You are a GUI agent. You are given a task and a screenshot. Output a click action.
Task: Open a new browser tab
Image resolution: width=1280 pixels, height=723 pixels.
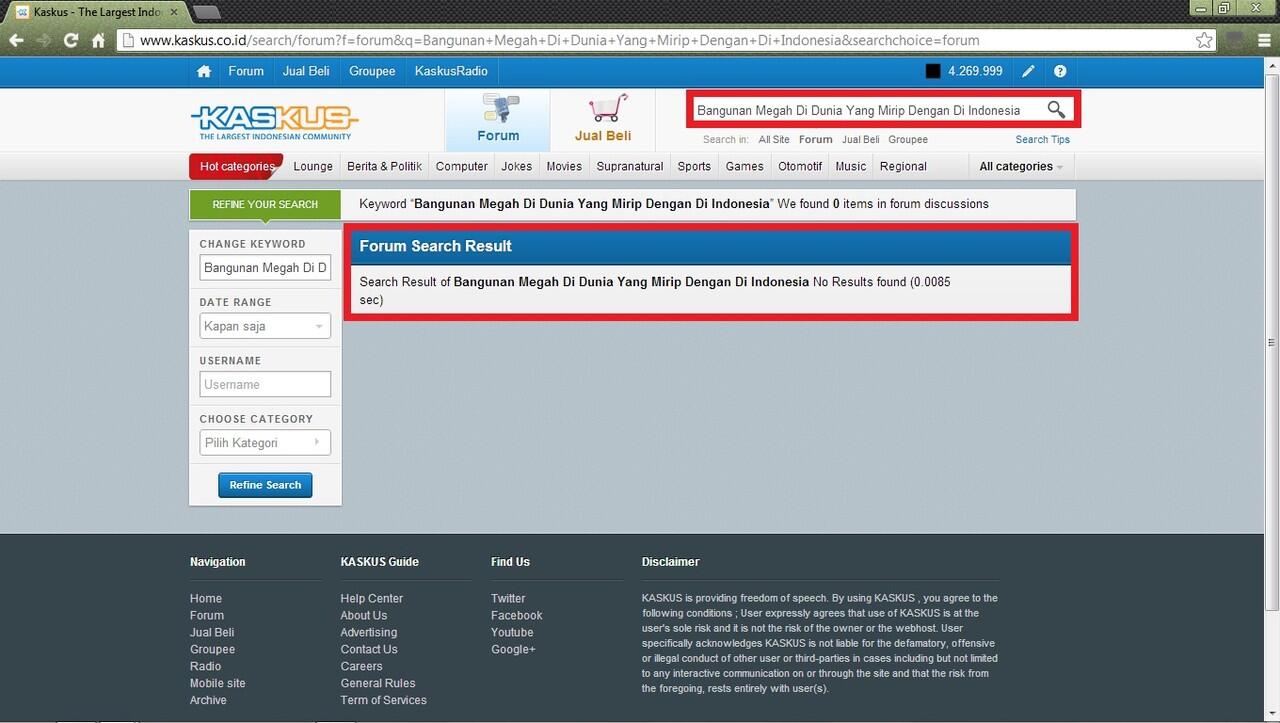(x=206, y=12)
